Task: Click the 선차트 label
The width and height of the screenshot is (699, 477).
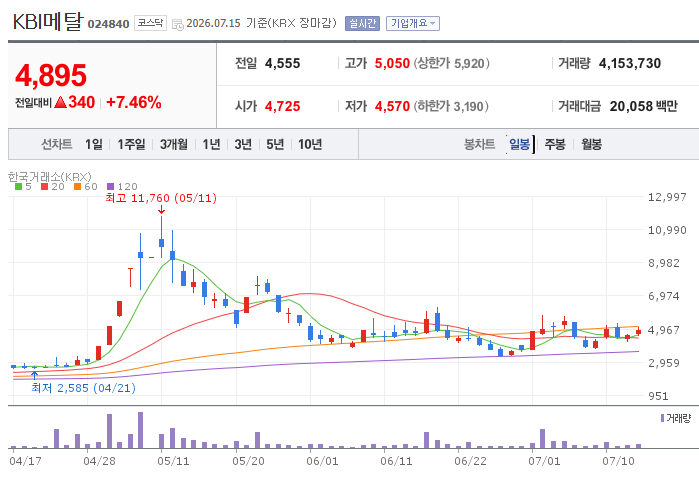Action: (57, 144)
